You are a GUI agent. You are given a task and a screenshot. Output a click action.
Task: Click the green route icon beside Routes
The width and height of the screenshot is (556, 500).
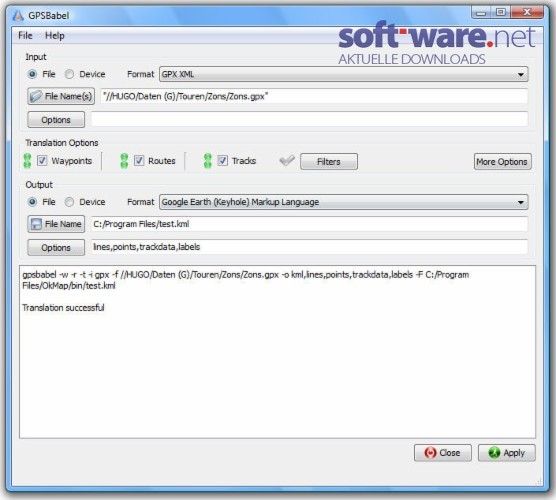(124, 161)
